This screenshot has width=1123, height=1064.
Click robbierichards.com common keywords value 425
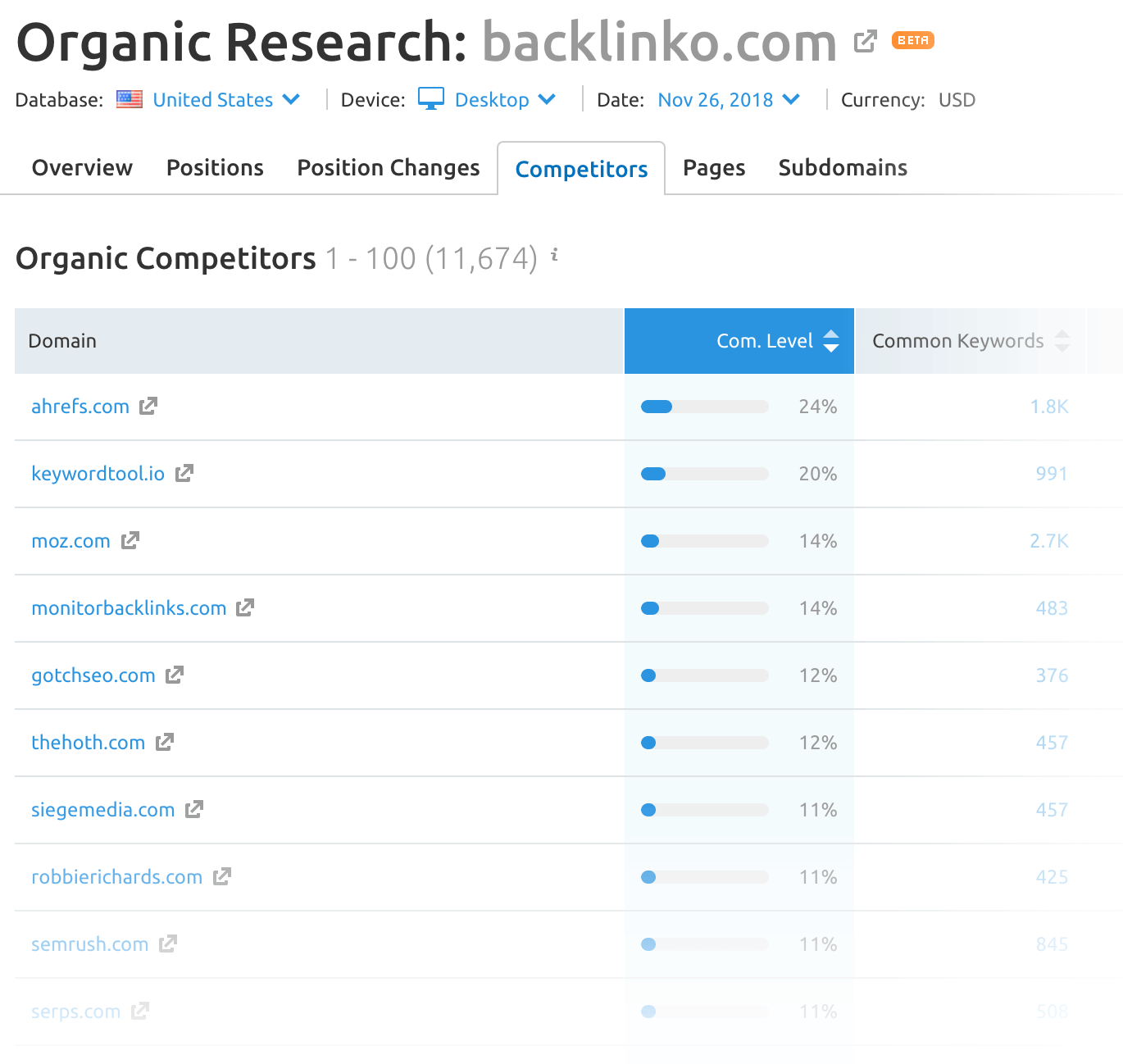pyautogui.click(x=1052, y=877)
